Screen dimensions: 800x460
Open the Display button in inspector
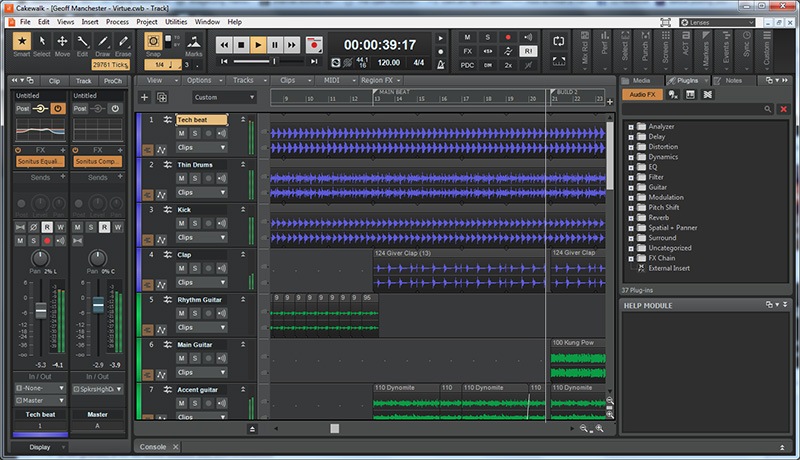40,447
